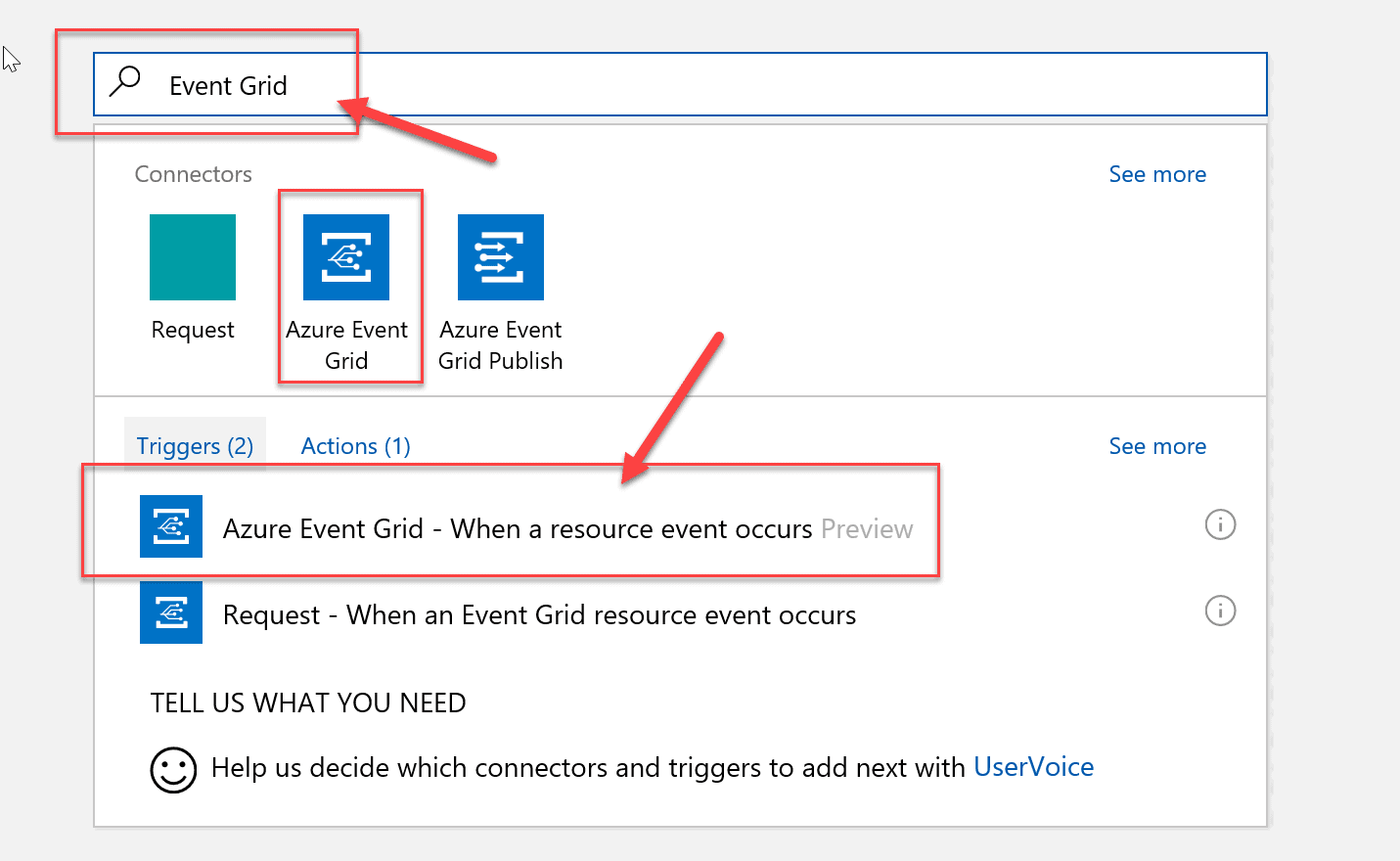
Task: Click the TELL US WHAT YOU NEED heading
Action: (x=308, y=703)
